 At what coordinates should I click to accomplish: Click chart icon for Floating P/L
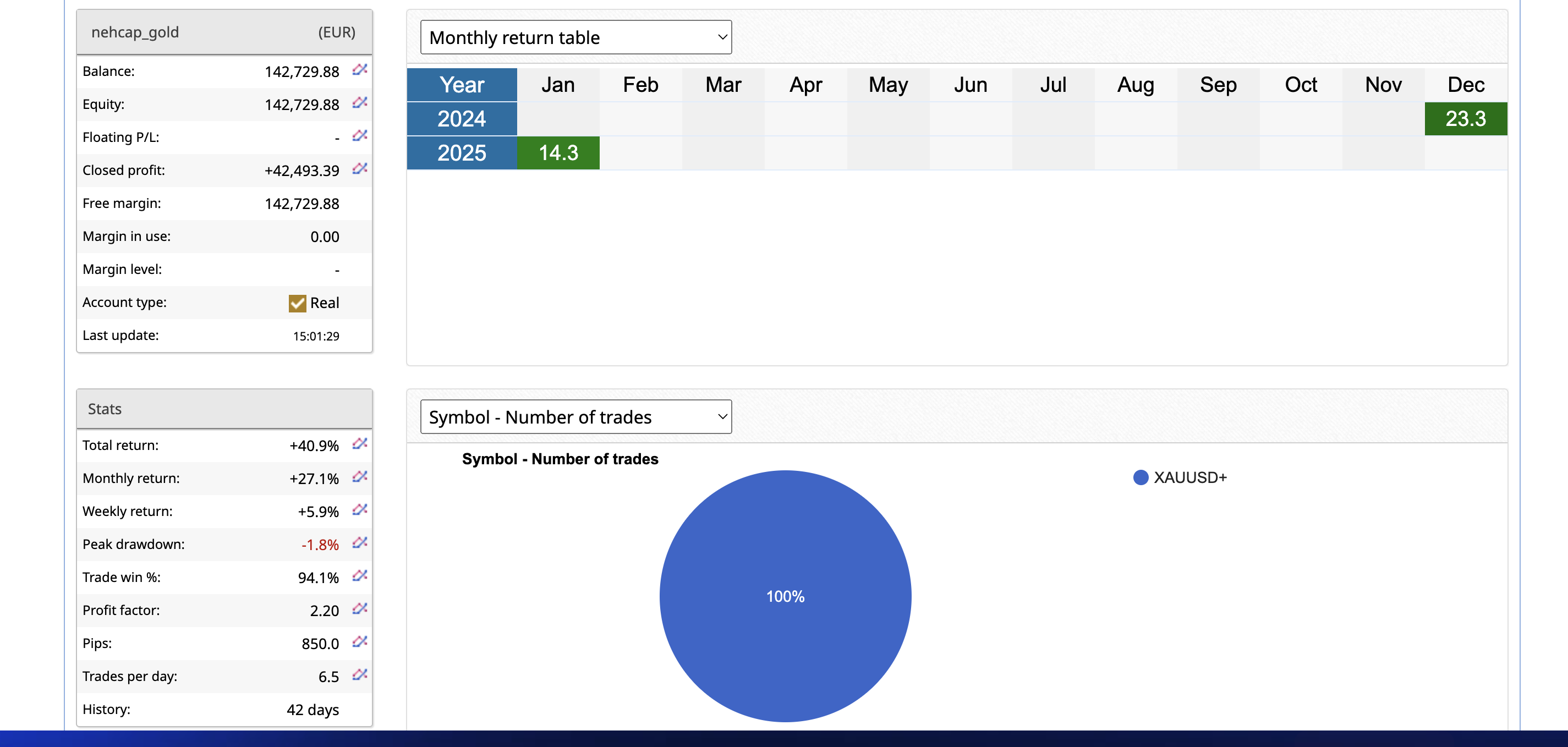(x=360, y=136)
